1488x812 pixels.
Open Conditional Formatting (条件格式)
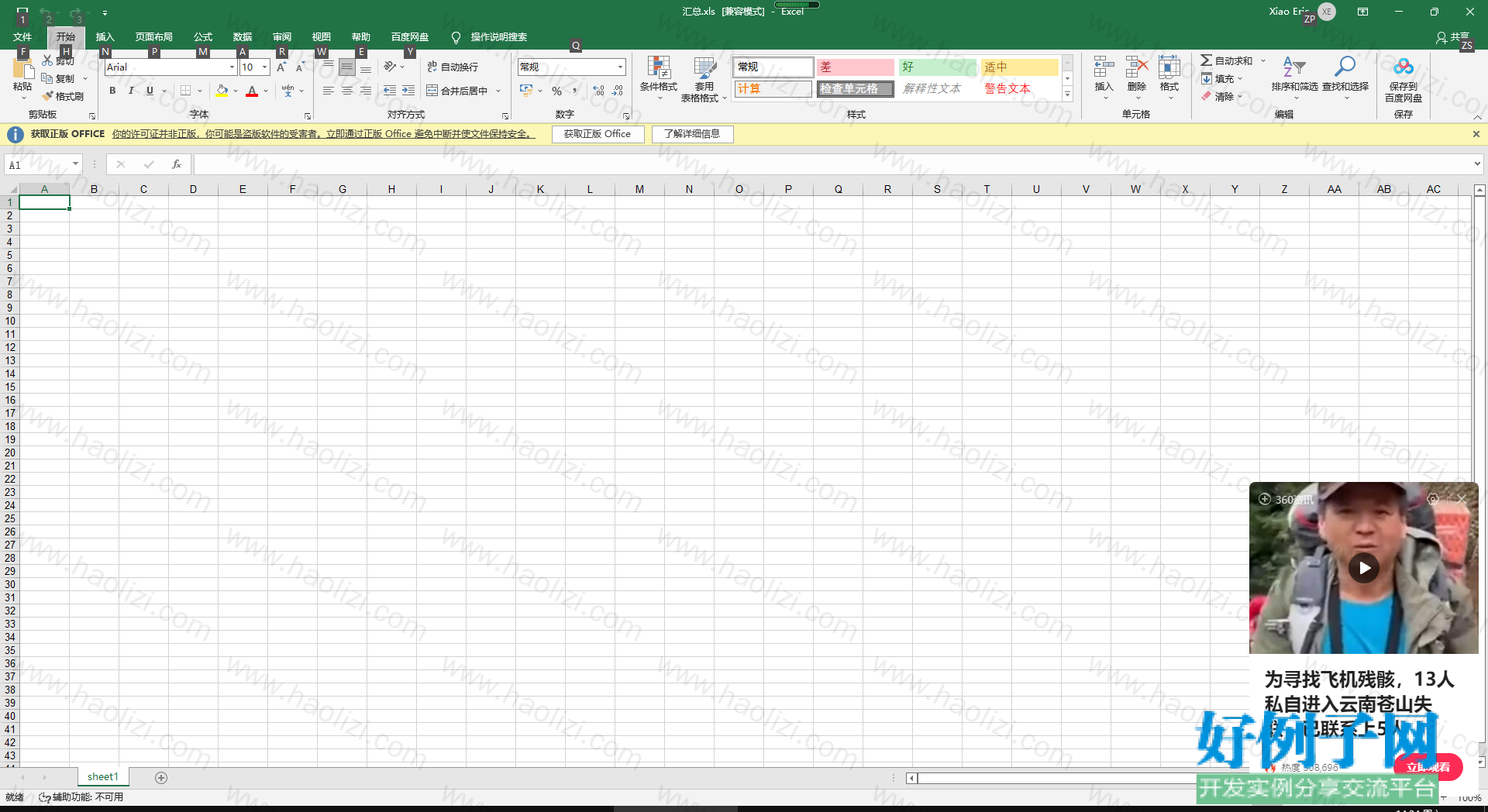coord(659,77)
